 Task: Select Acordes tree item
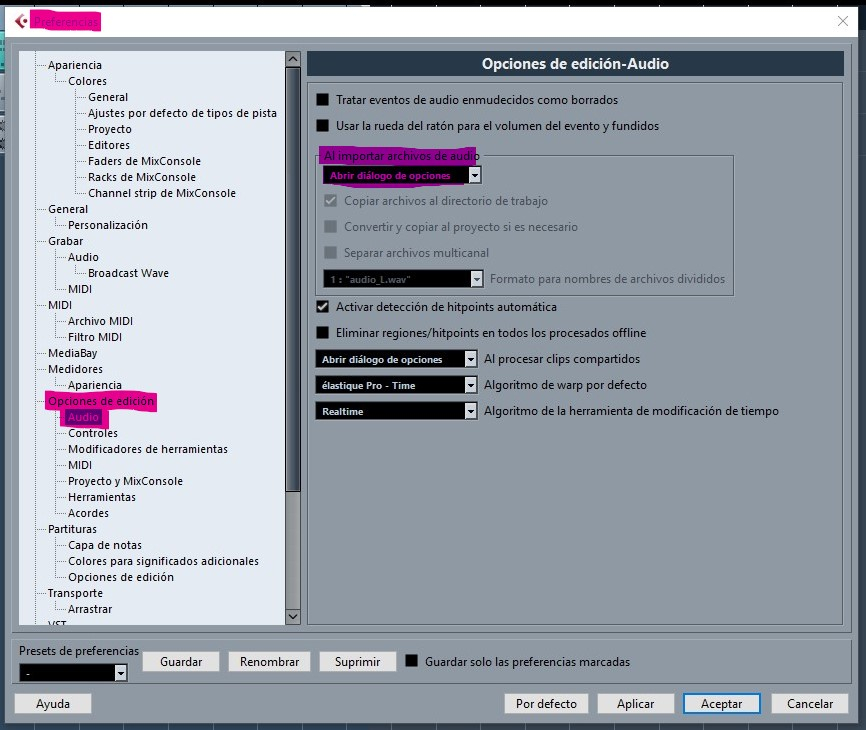[88, 514]
